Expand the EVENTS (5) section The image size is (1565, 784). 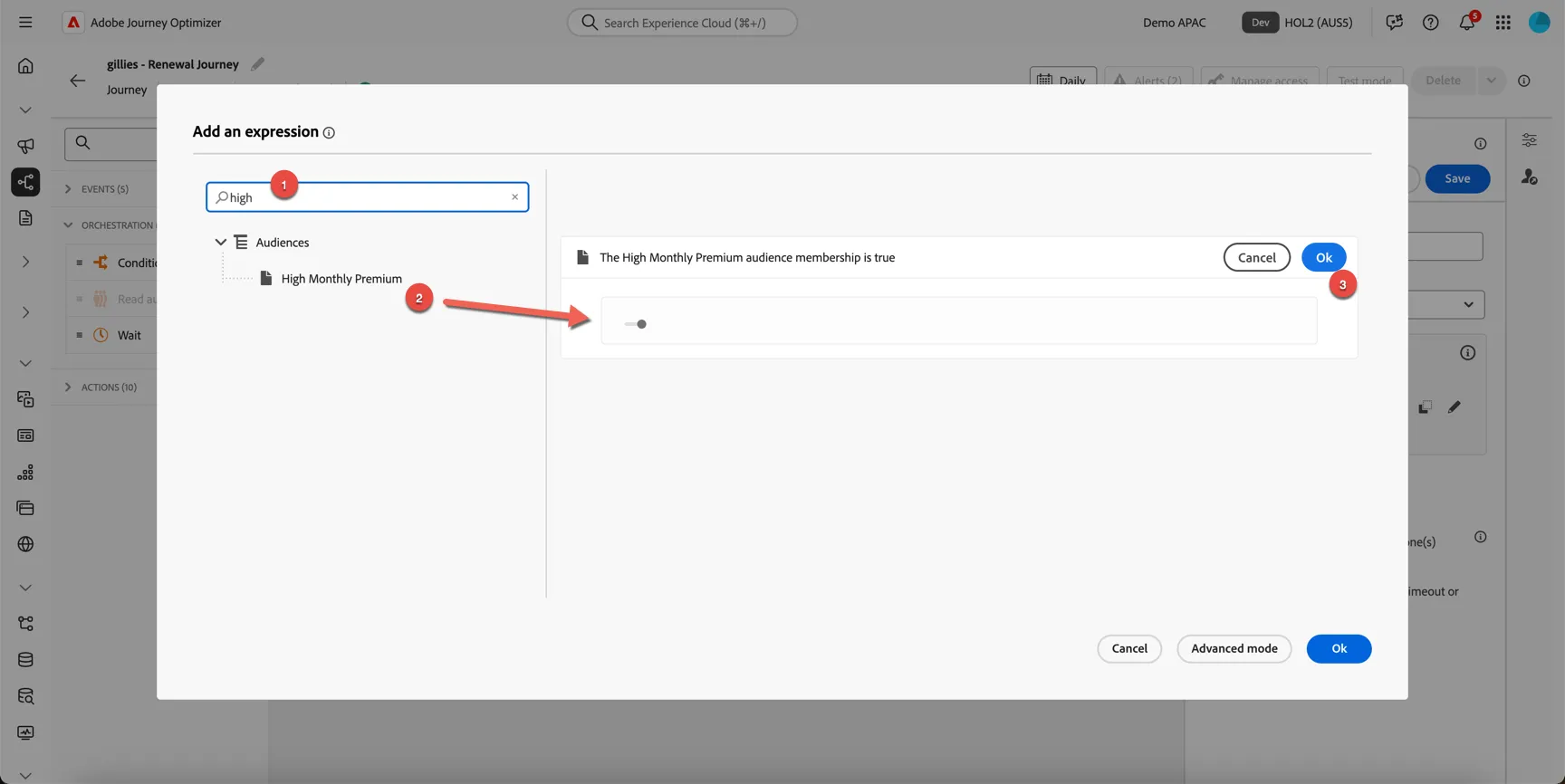tap(68, 189)
